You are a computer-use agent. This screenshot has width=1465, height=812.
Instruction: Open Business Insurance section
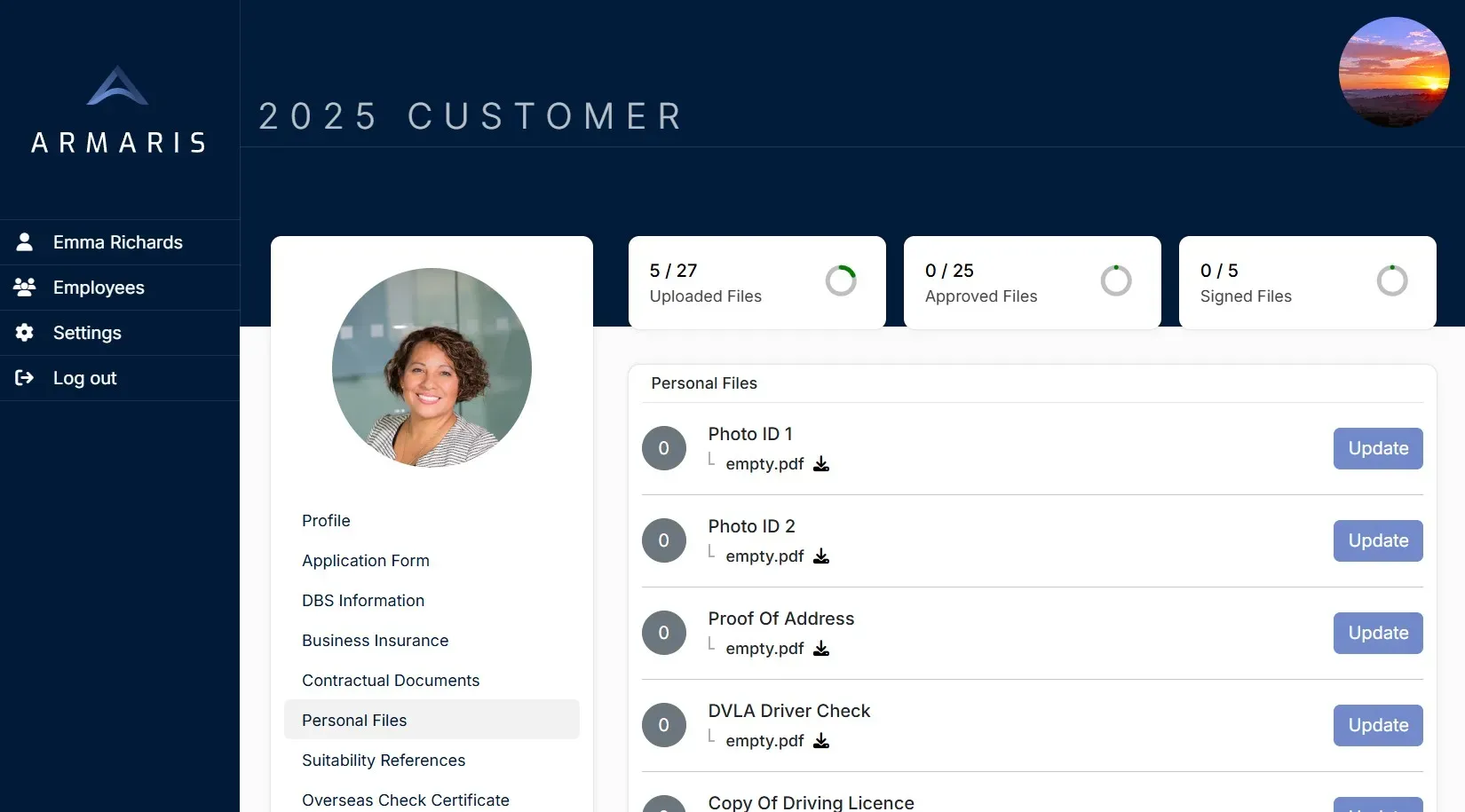(x=375, y=641)
